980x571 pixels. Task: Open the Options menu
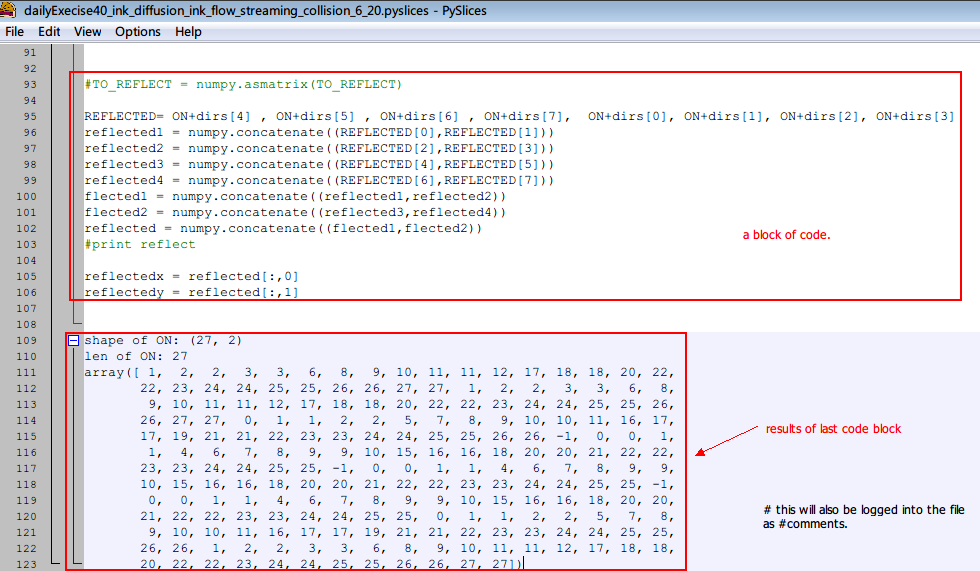(x=138, y=32)
